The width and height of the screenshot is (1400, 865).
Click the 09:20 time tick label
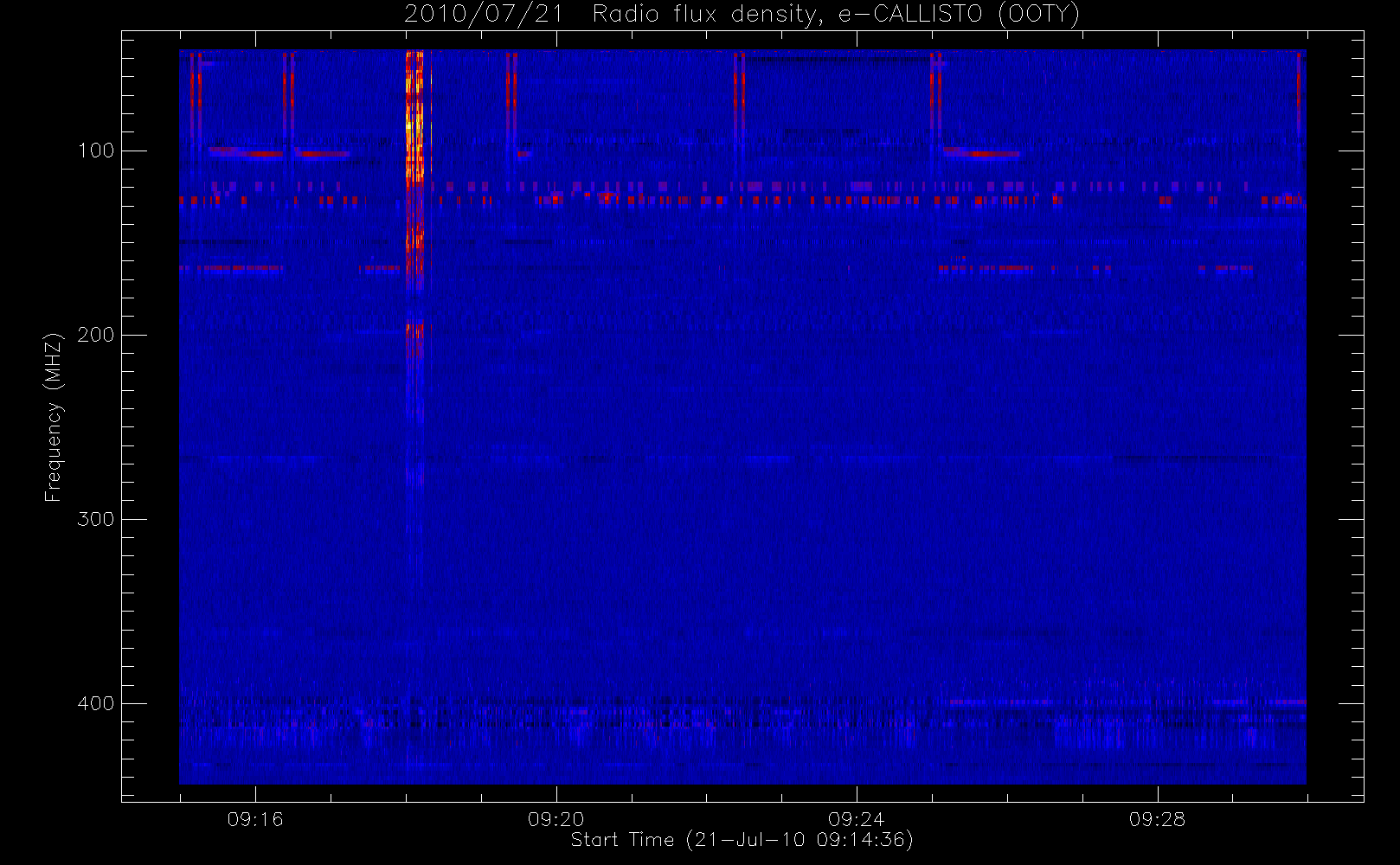pos(556,819)
